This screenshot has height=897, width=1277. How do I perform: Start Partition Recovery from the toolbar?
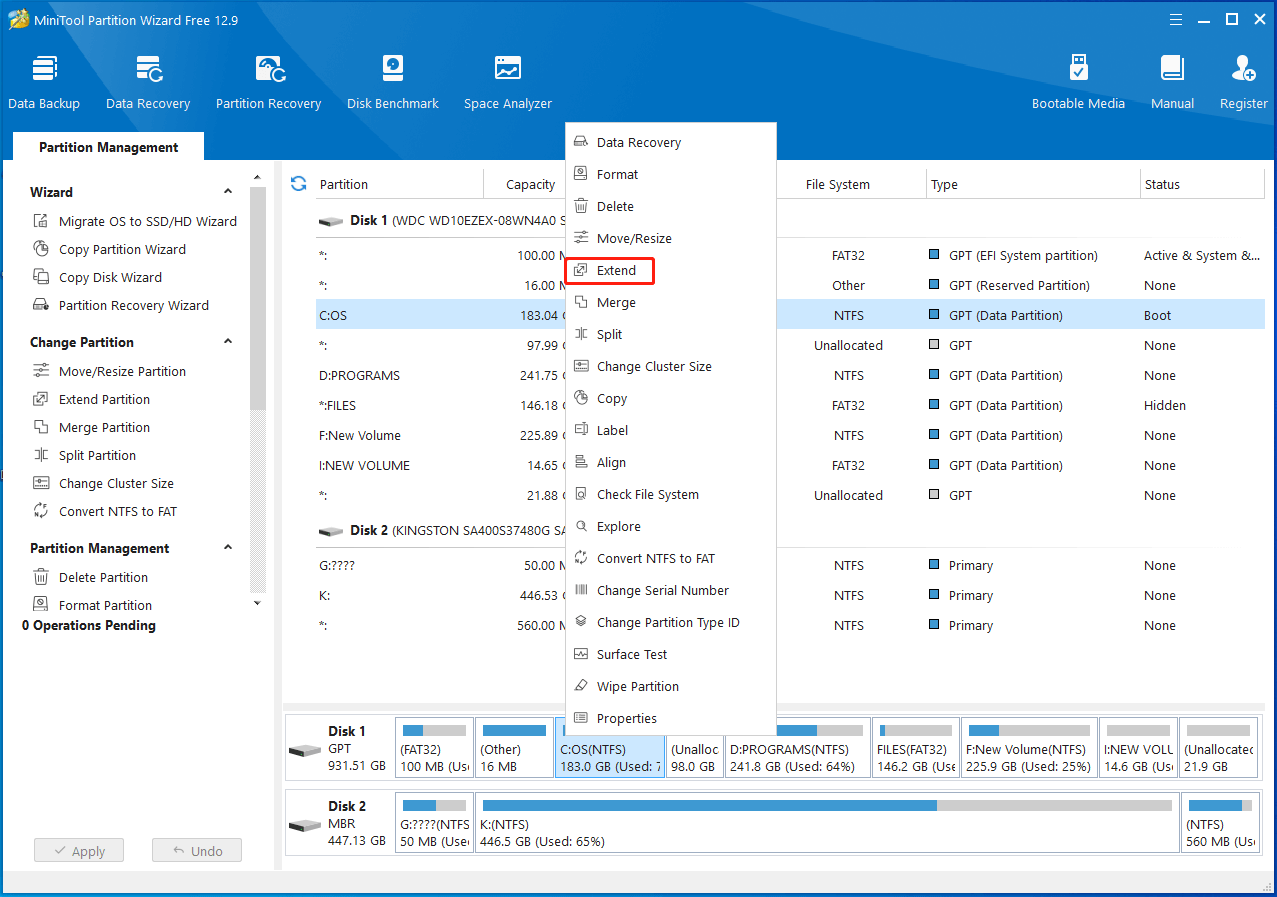[x=268, y=78]
